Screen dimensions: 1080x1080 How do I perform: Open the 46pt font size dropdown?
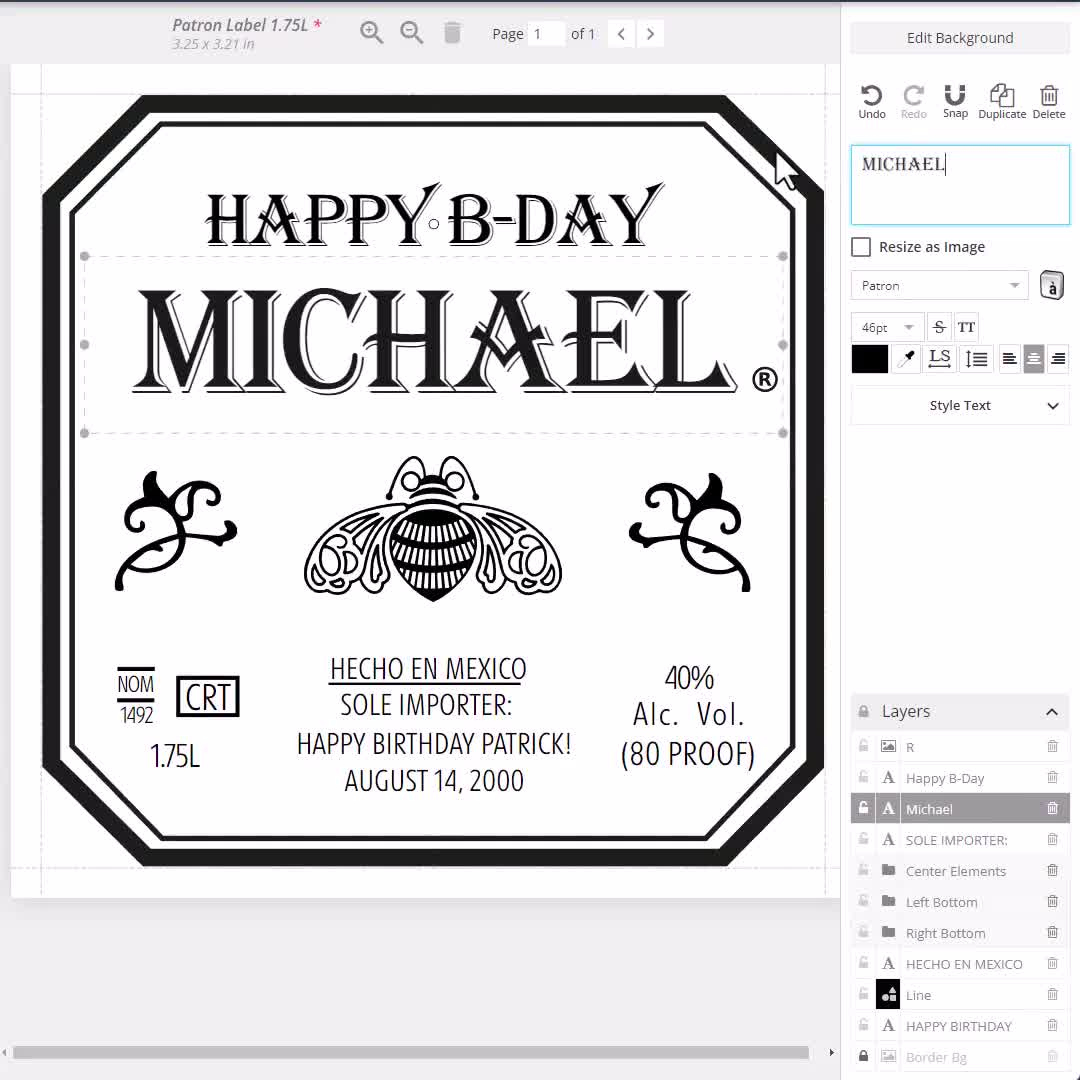pyautogui.click(x=886, y=327)
